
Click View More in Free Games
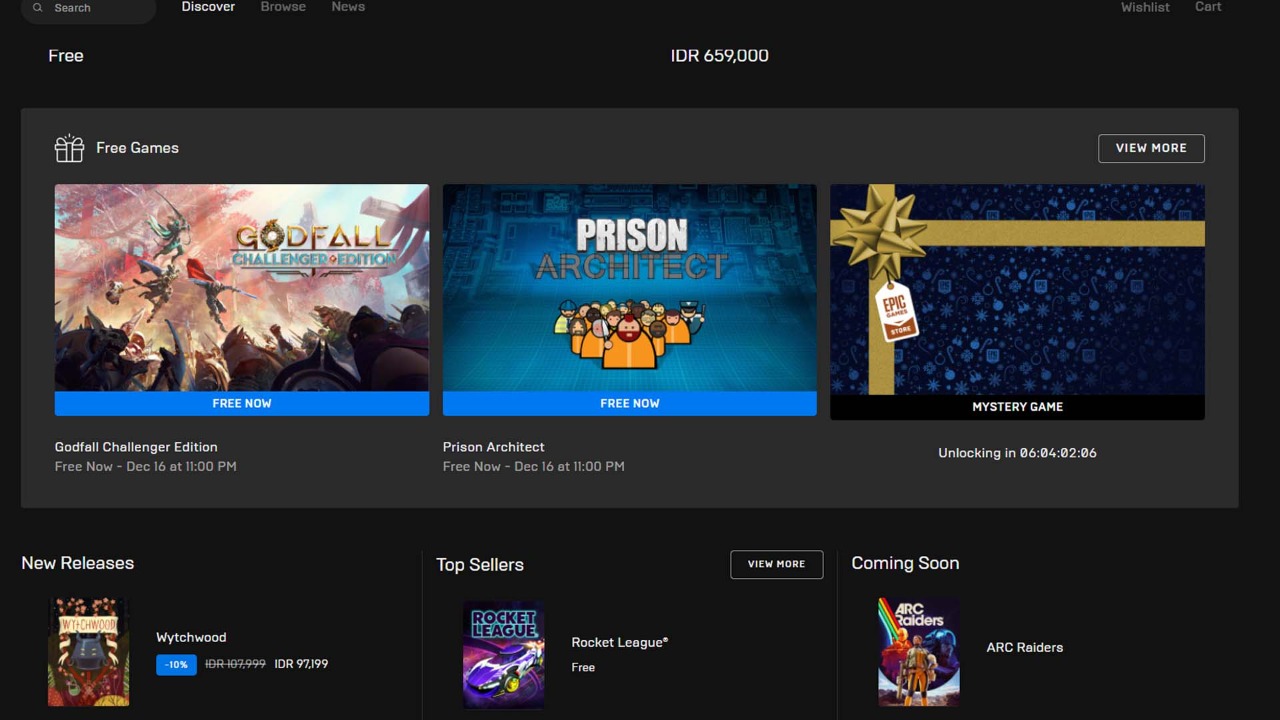pos(1151,148)
